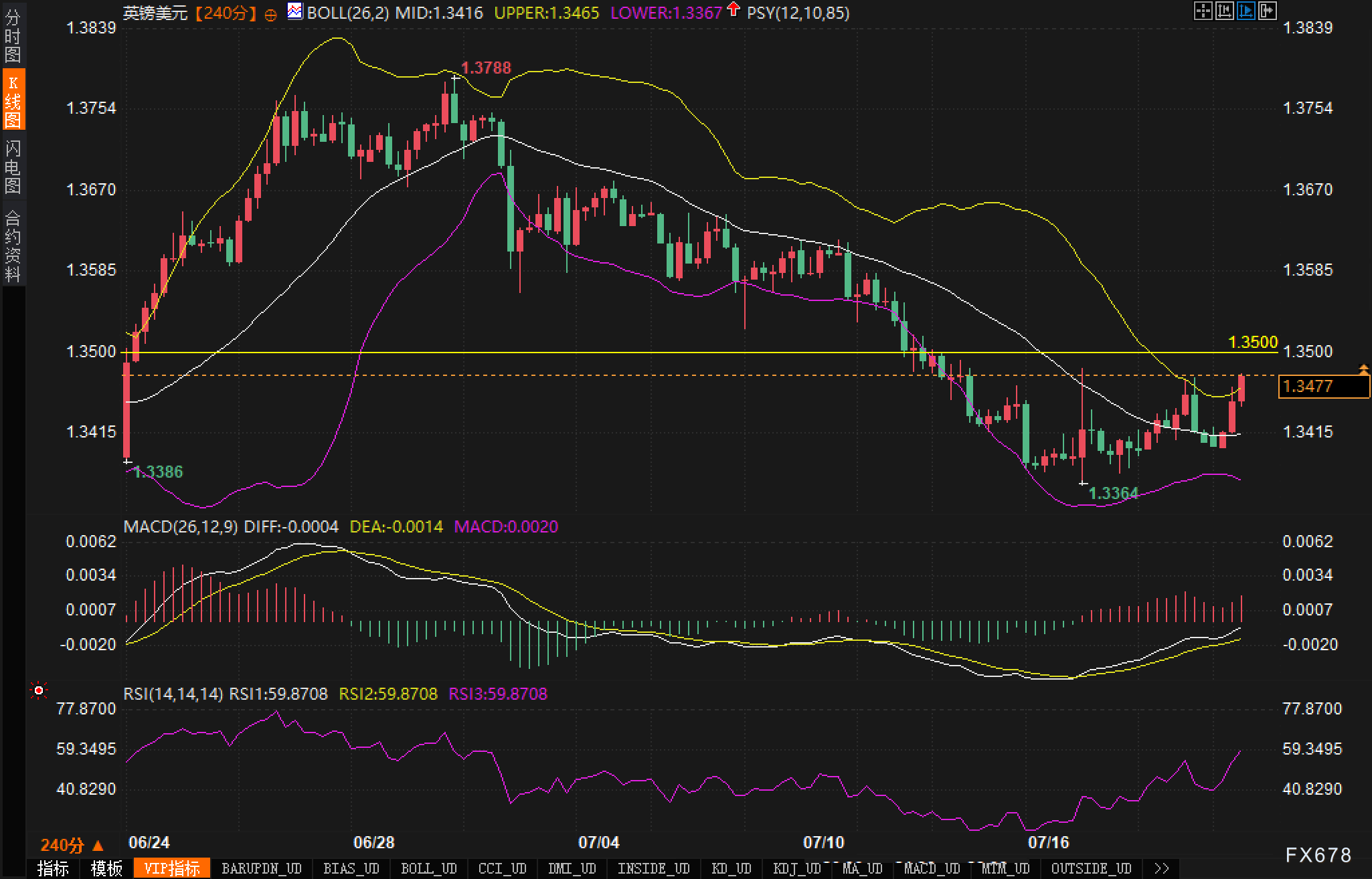
Task: Select K线图 view in left sidebar
Action: pos(12,100)
